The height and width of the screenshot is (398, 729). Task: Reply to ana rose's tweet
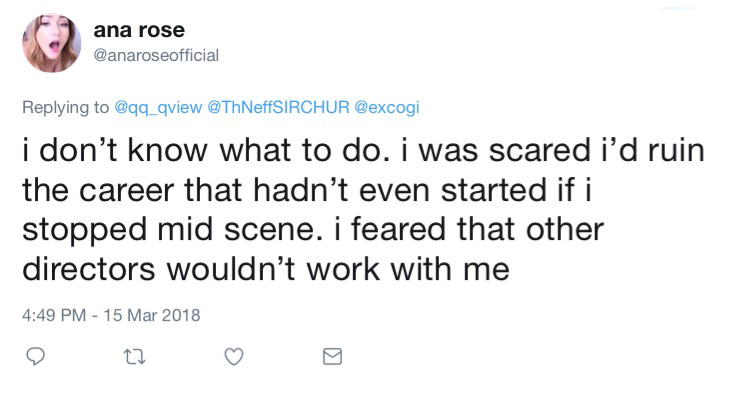(35, 357)
